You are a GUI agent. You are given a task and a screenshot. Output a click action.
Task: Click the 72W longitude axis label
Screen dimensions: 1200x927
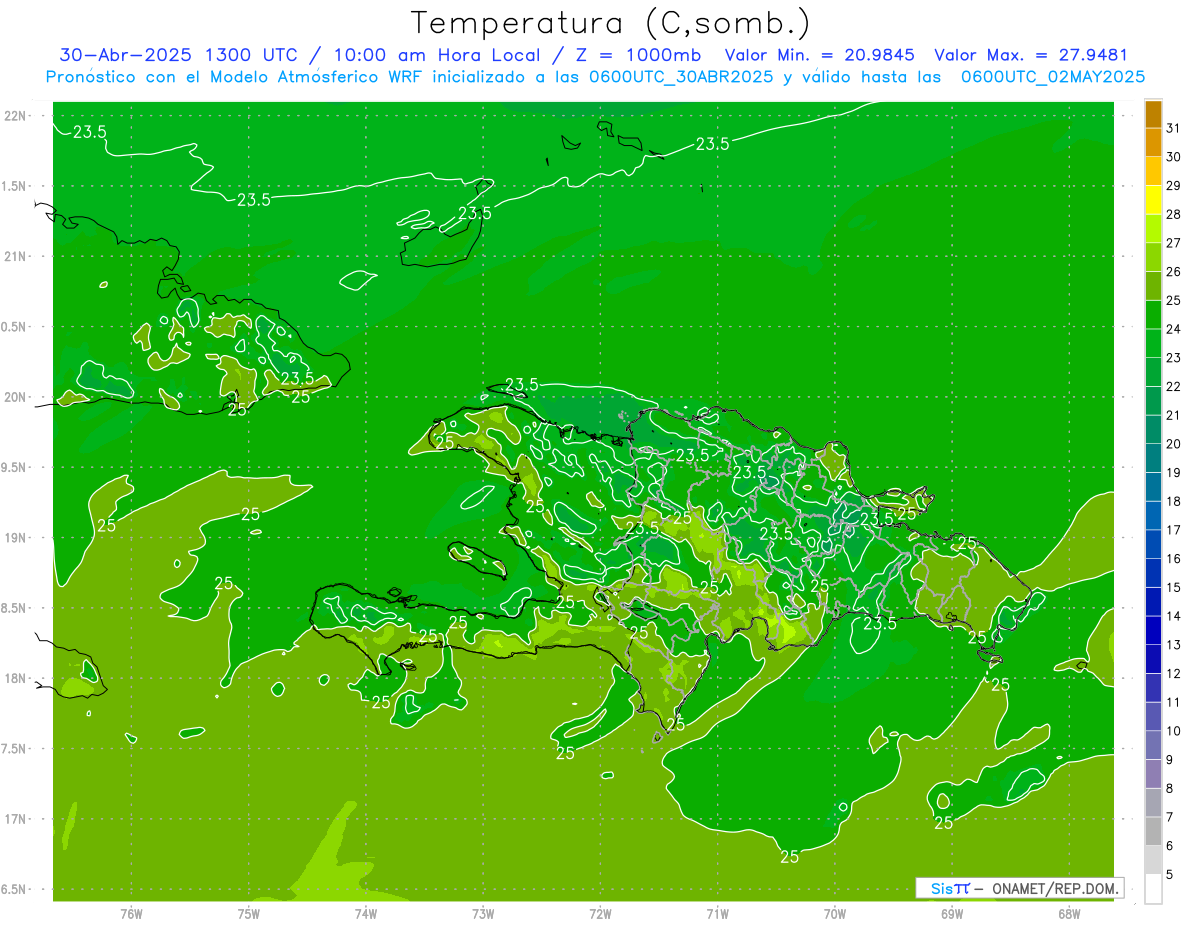(x=601, y=914)
